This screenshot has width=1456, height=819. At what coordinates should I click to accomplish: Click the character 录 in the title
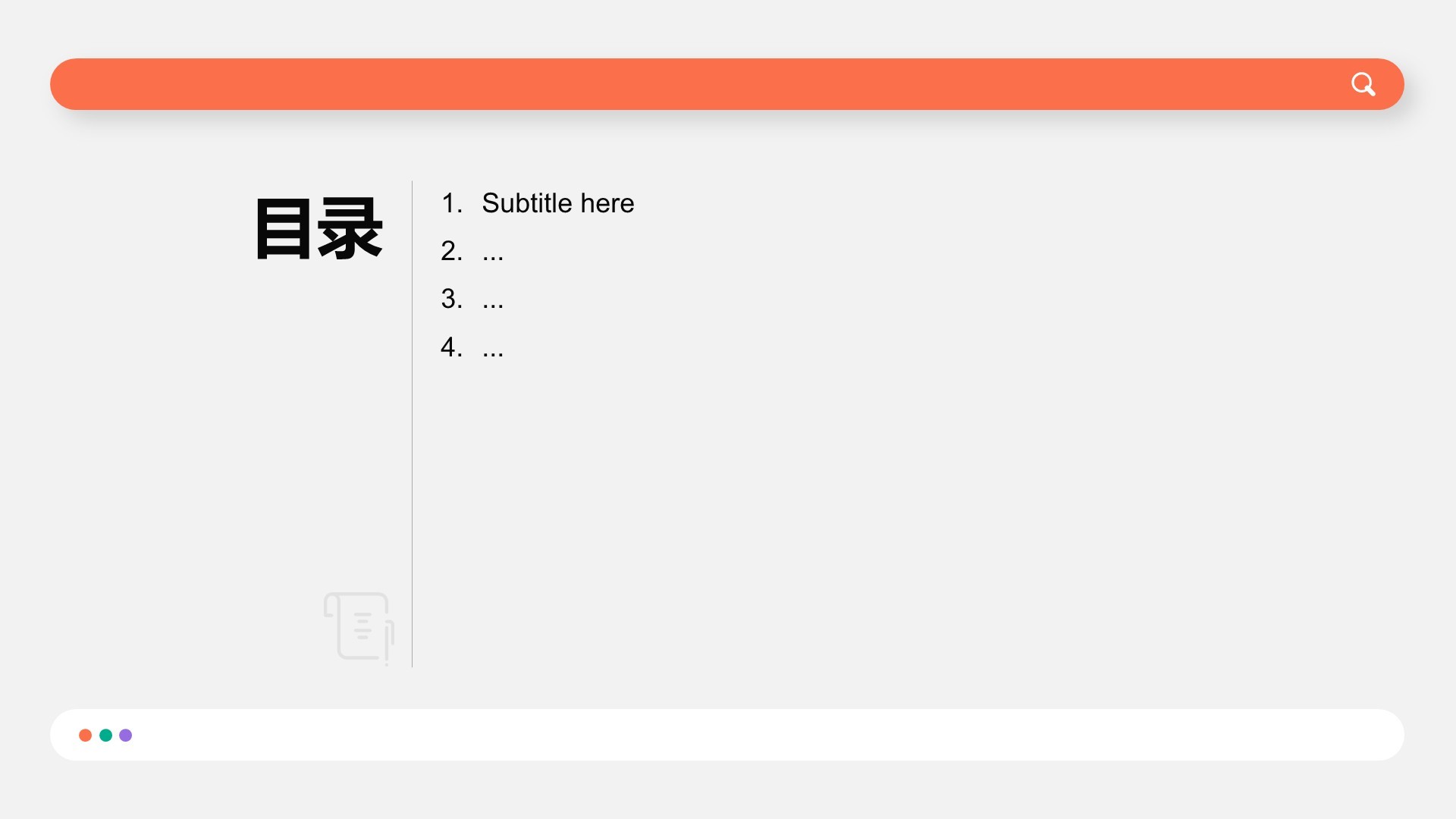(350, 228)
